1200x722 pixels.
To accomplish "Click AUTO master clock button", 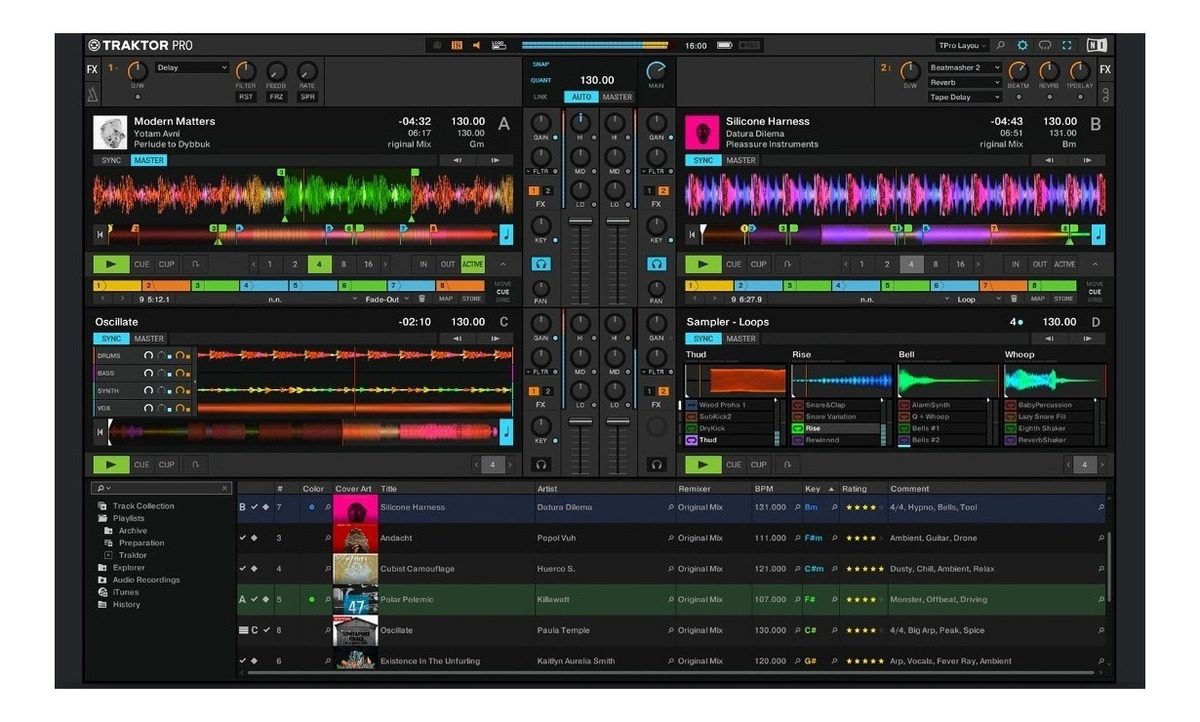I will tap(581, 97).
